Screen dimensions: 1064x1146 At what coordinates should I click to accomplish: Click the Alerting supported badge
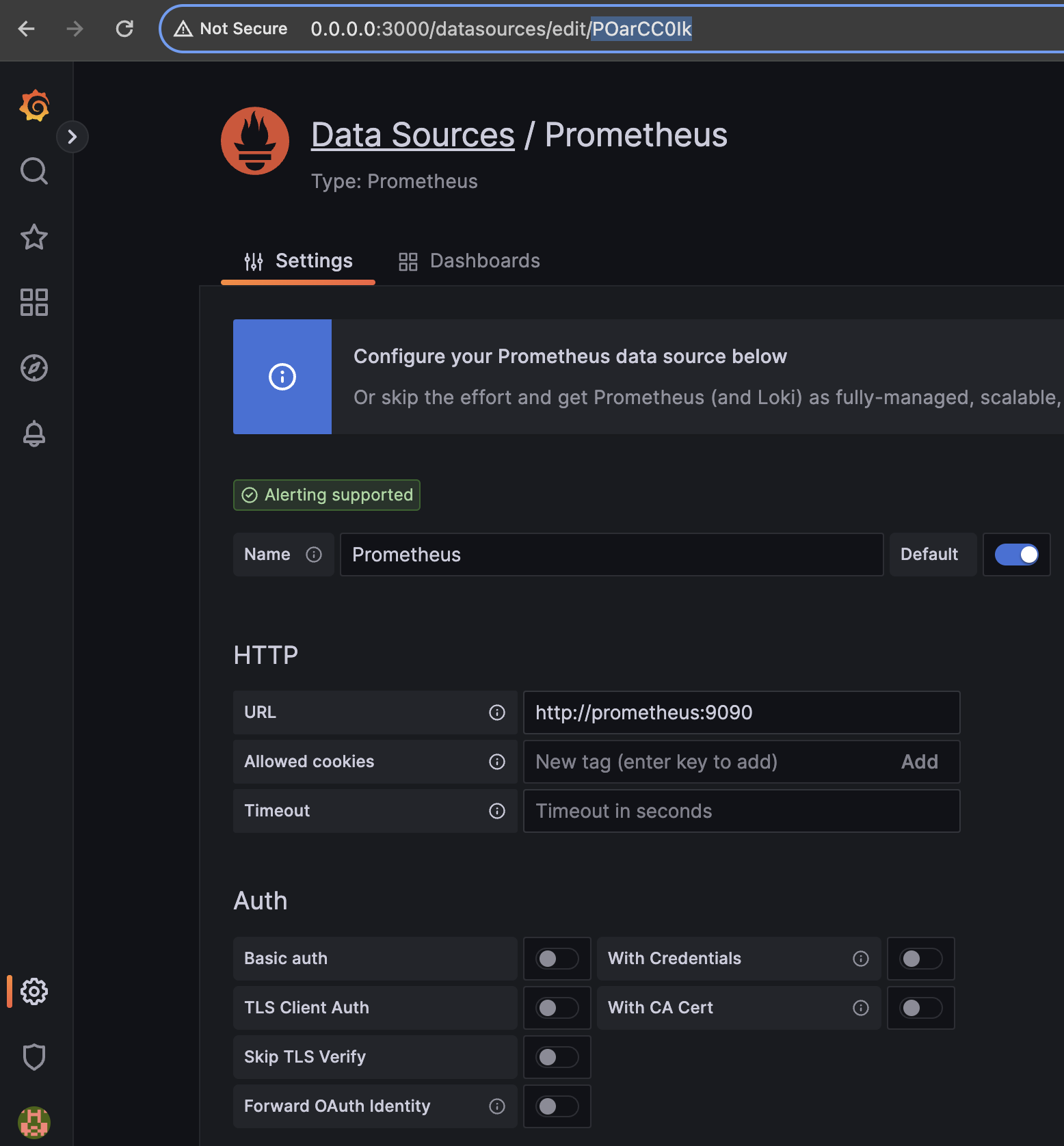[x=327, y=495]
